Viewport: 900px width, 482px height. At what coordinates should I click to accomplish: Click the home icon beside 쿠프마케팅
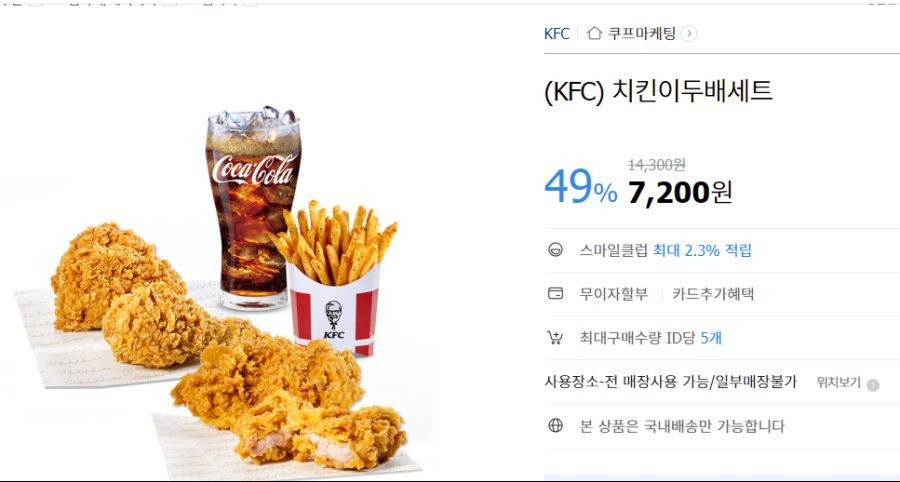595,33
